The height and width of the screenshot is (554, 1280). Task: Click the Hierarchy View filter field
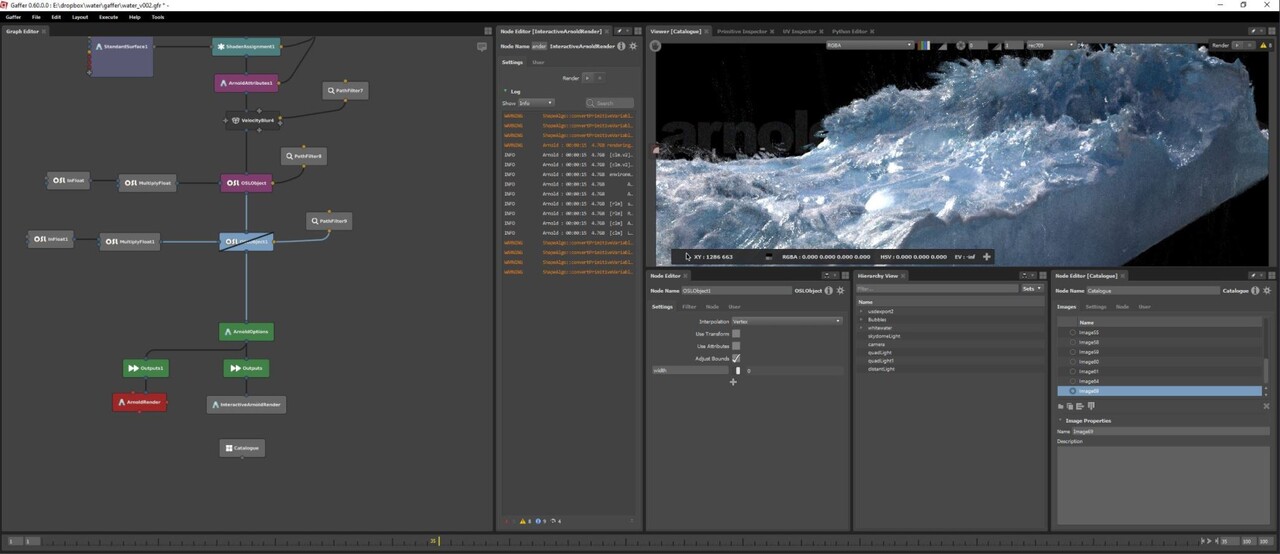937,288
